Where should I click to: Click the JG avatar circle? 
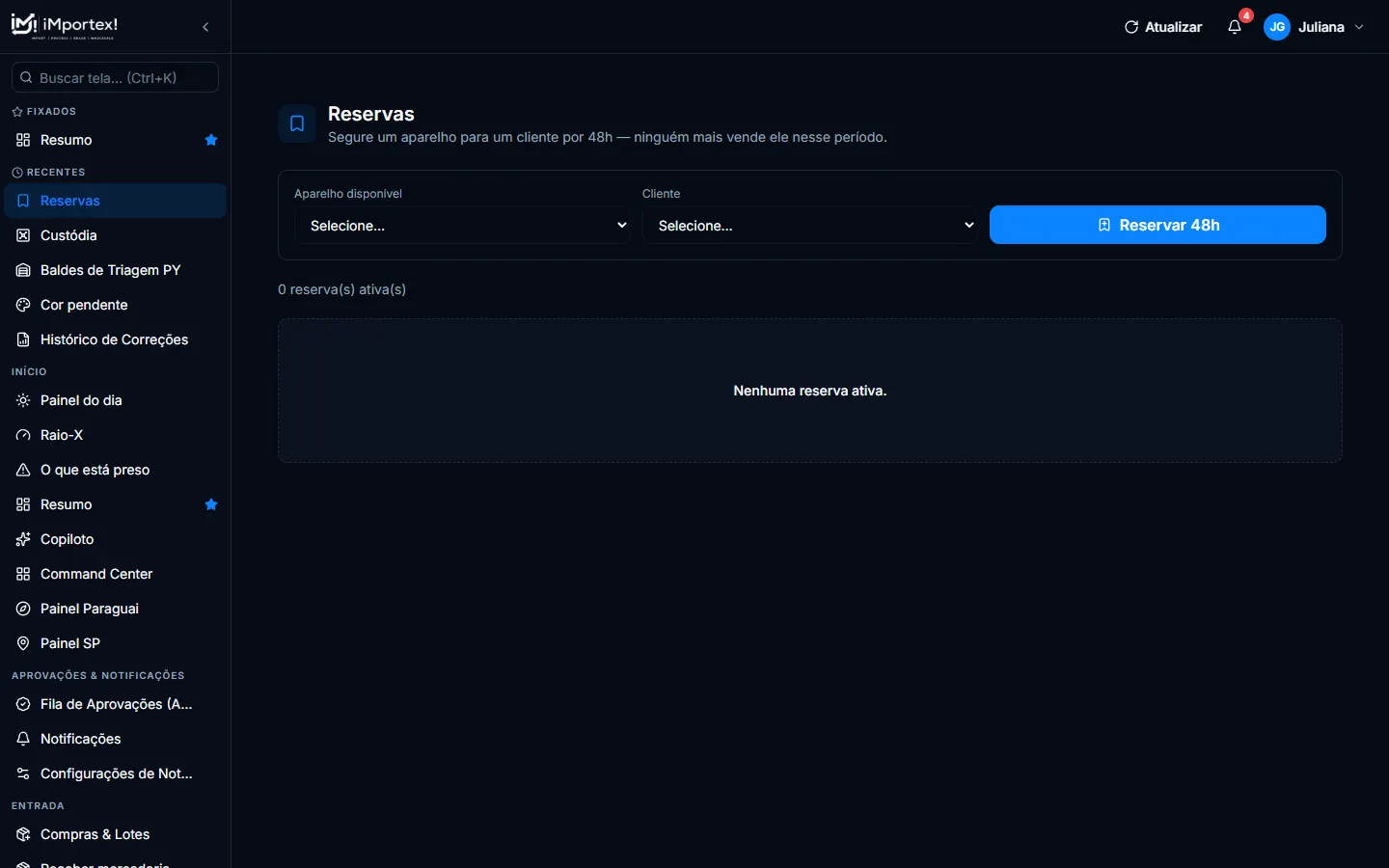pos(1277,27)
